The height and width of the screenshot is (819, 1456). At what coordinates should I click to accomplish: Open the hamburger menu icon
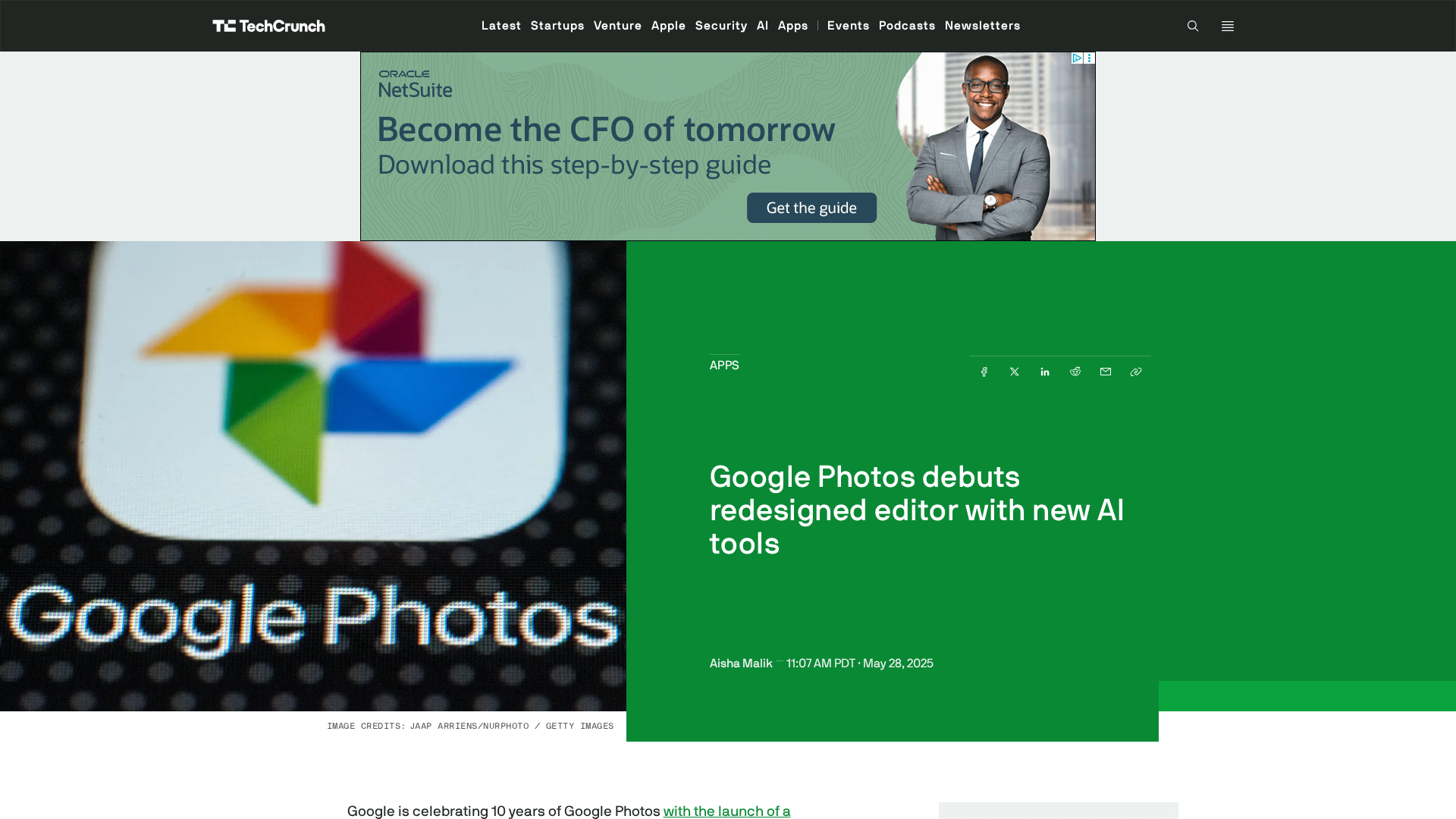point(1228,26)
